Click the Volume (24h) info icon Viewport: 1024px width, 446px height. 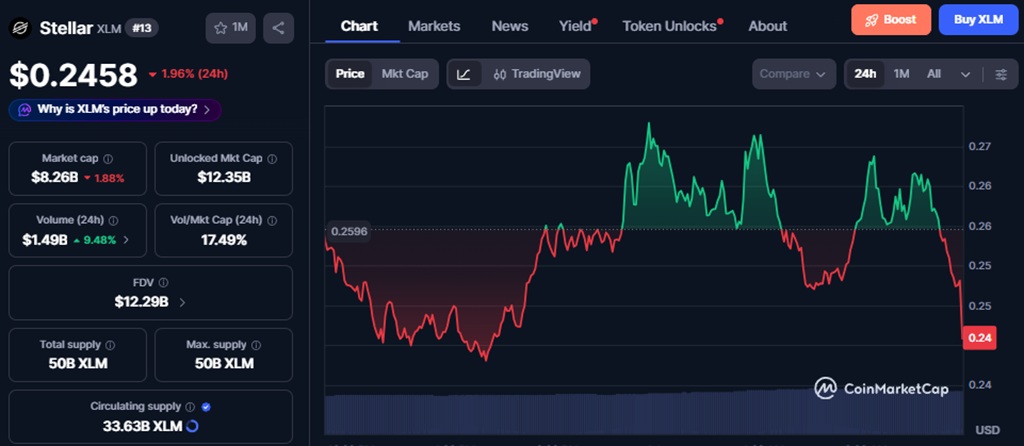tap(114, 220)
